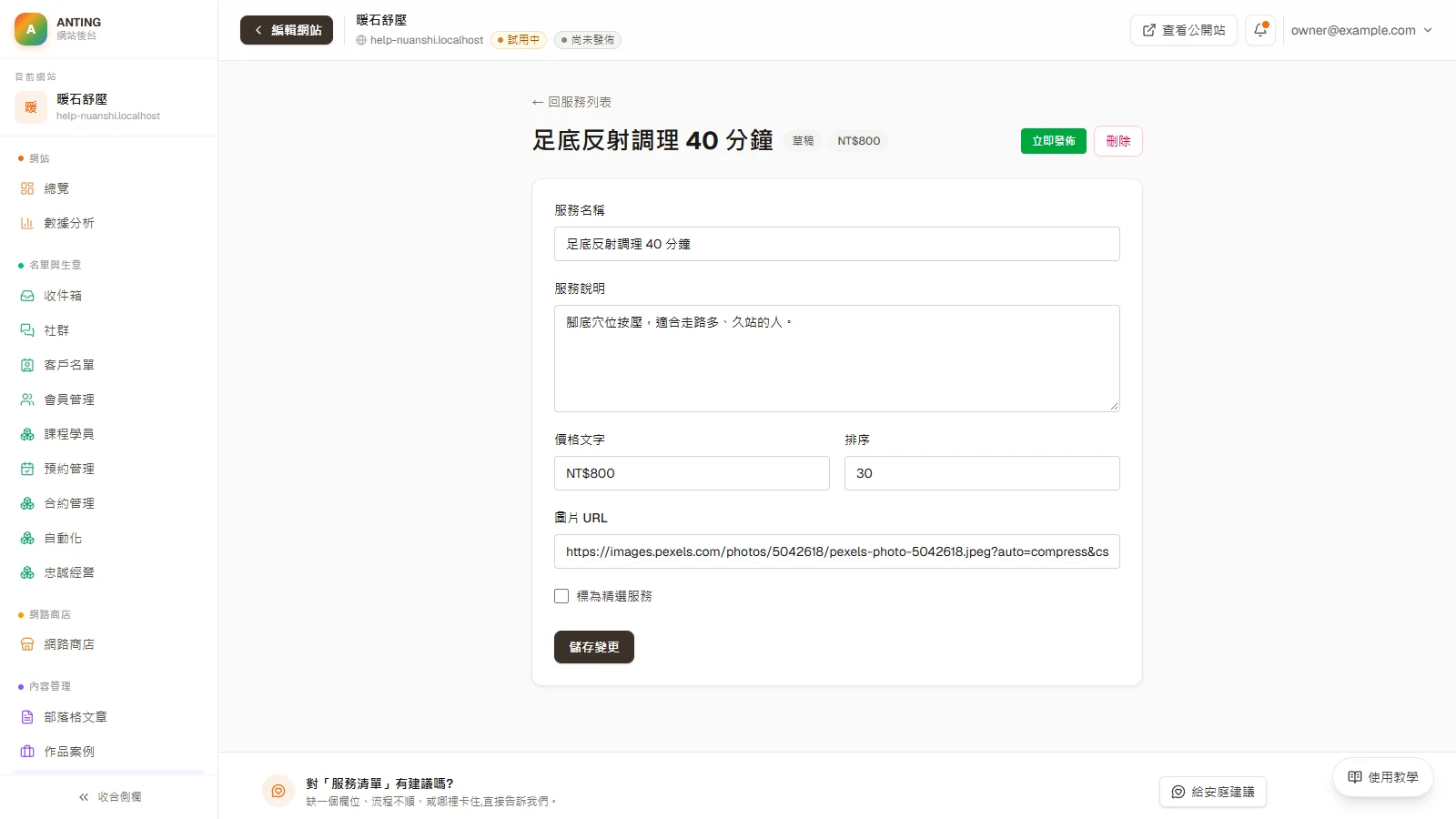Select the 暖石舒壓 current site switcher

[108, 106]
